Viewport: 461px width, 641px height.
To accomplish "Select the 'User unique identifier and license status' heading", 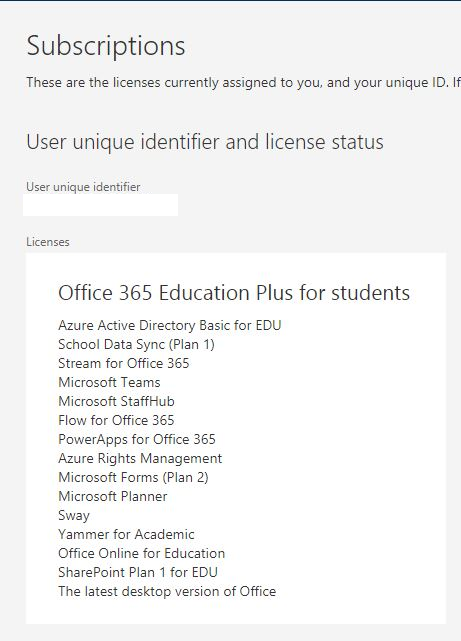I will click(205, 142).
